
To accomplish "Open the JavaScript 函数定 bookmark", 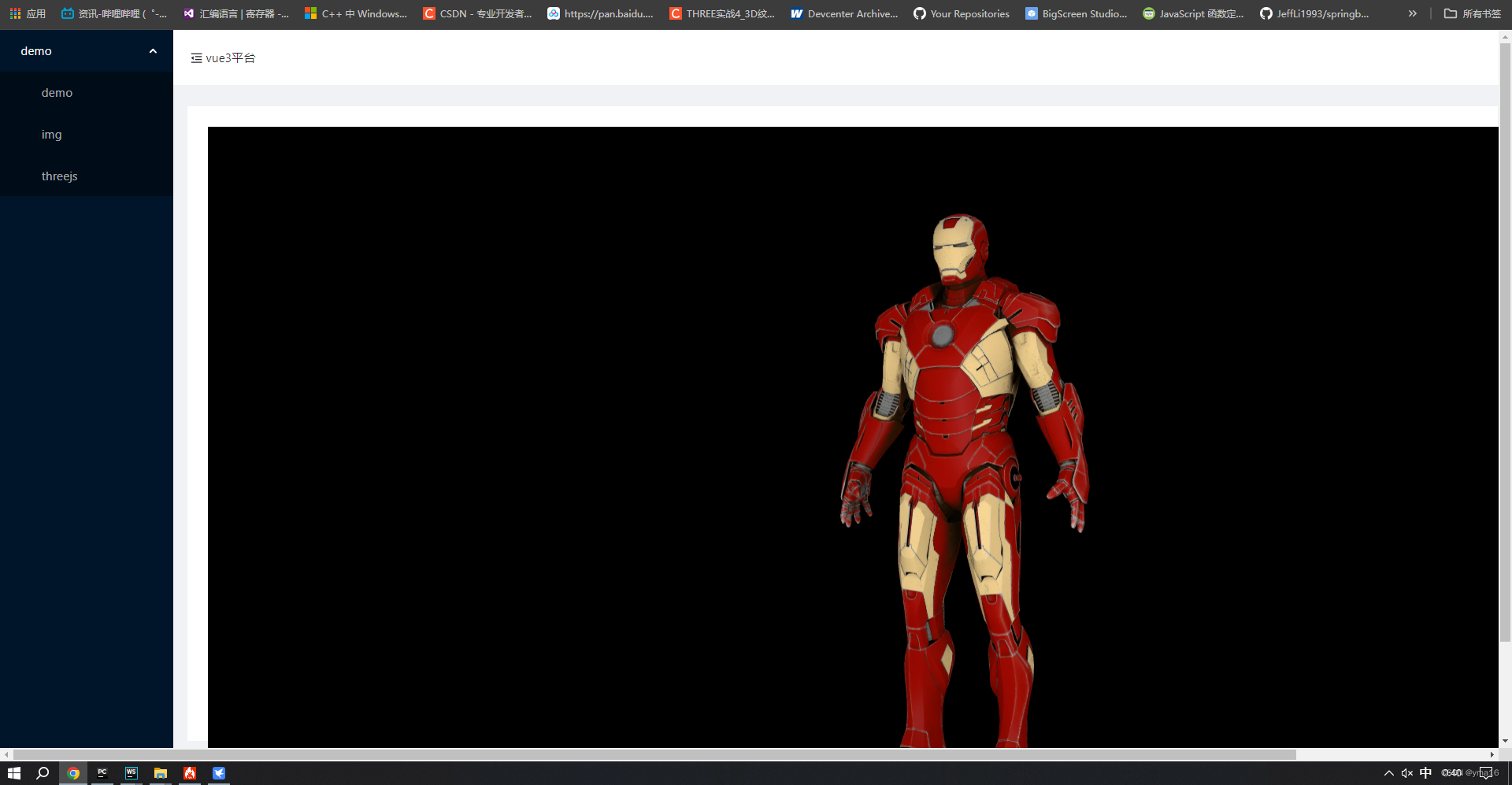I will pyautogui.click(x=1194, y=13).
